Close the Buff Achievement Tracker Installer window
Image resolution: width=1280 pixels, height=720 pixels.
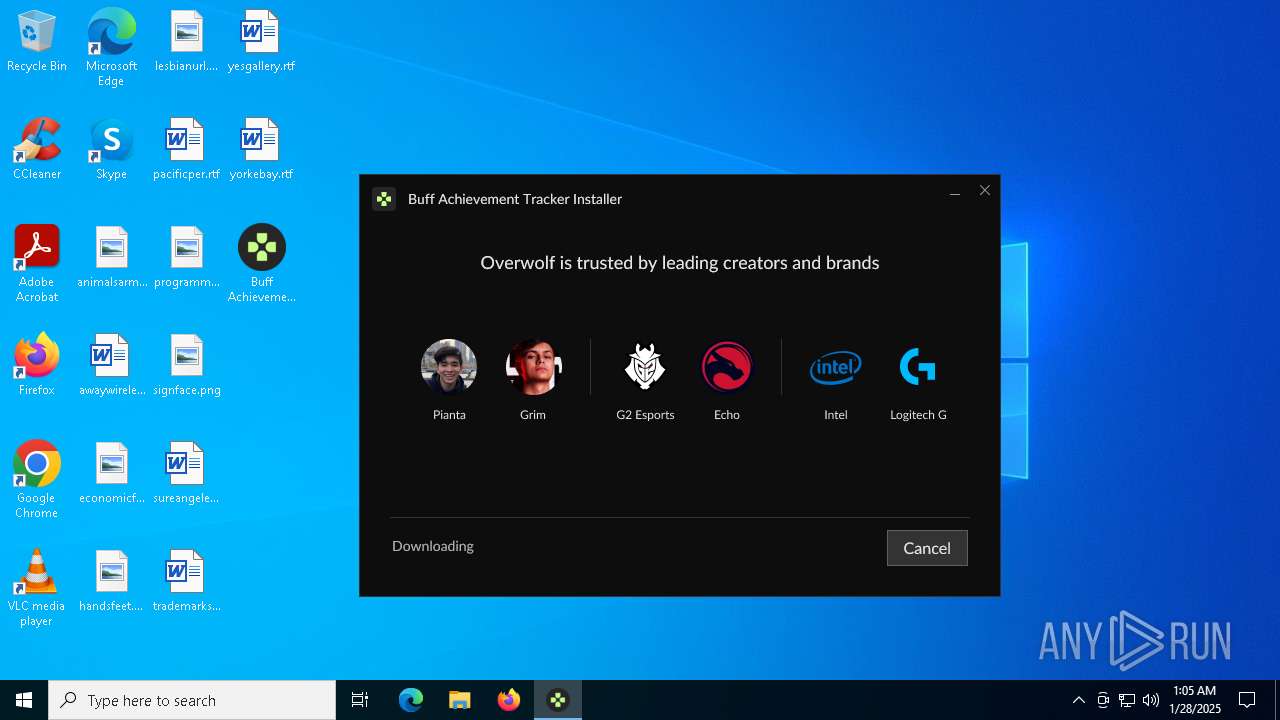[985, 191]
